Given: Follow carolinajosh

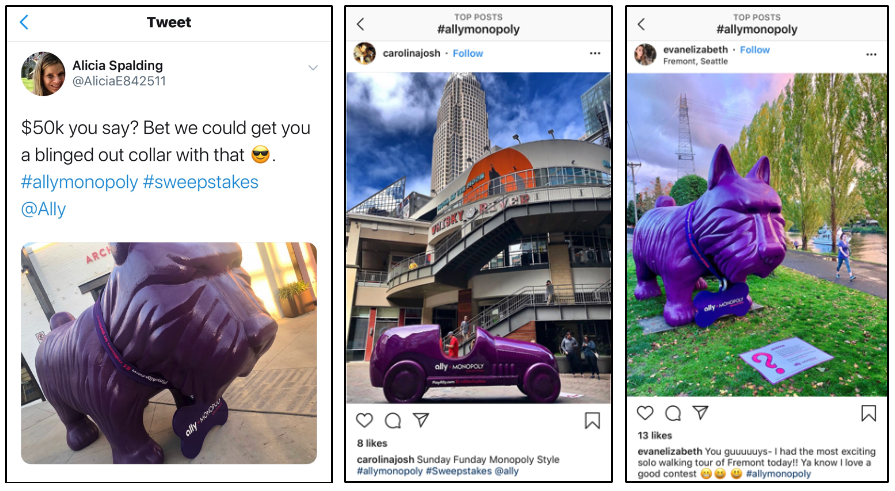Looking at the screenshot, I should (467, 53).
